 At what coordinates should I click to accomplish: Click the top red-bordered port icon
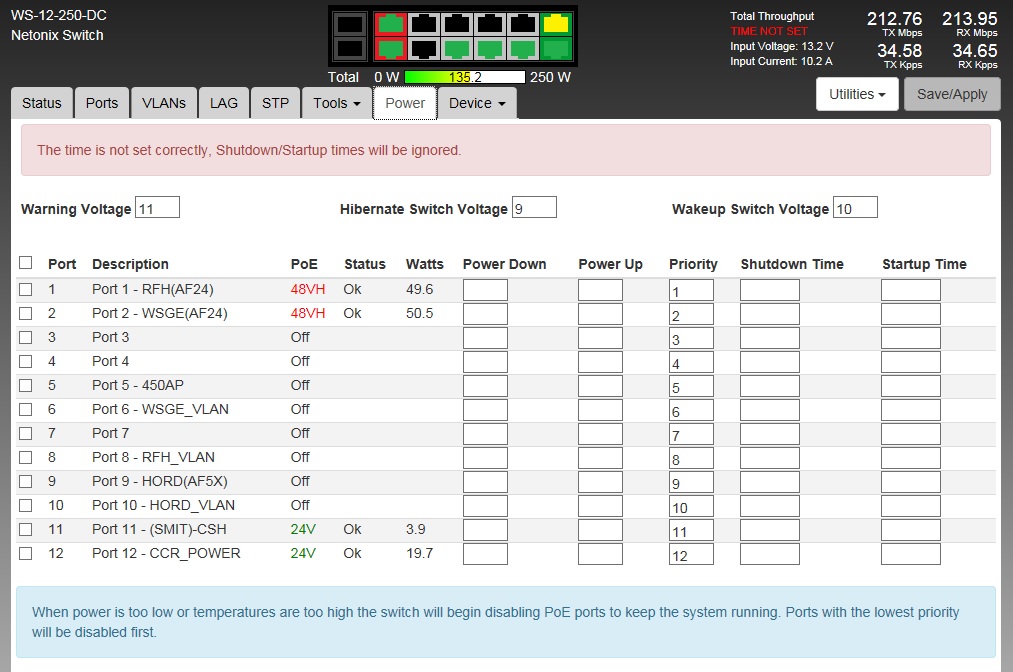click(x=391, y=23)
